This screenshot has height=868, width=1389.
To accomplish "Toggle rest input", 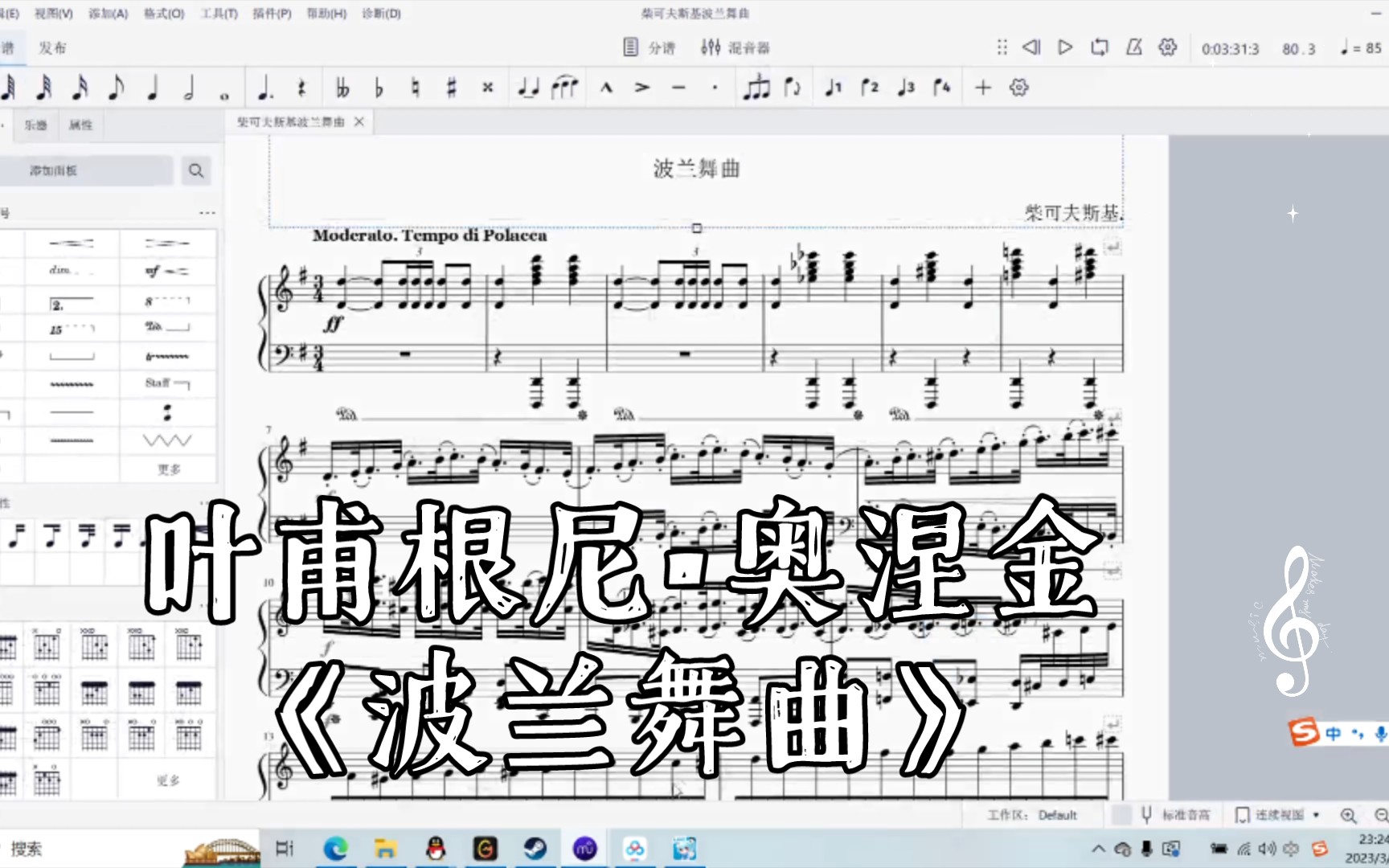I will (x=301, y=87).
